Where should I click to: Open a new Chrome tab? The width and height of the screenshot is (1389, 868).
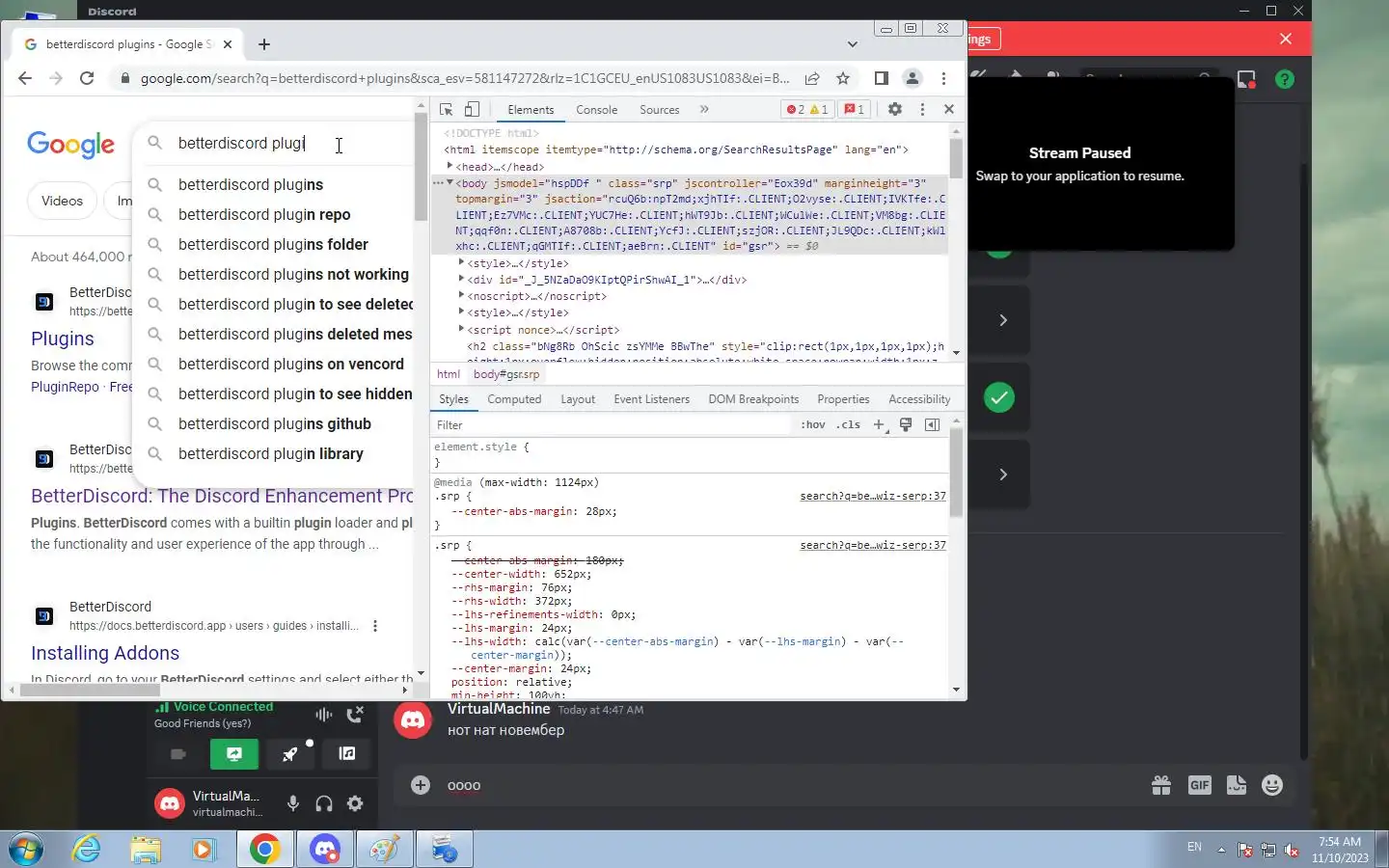coord(264,44)
